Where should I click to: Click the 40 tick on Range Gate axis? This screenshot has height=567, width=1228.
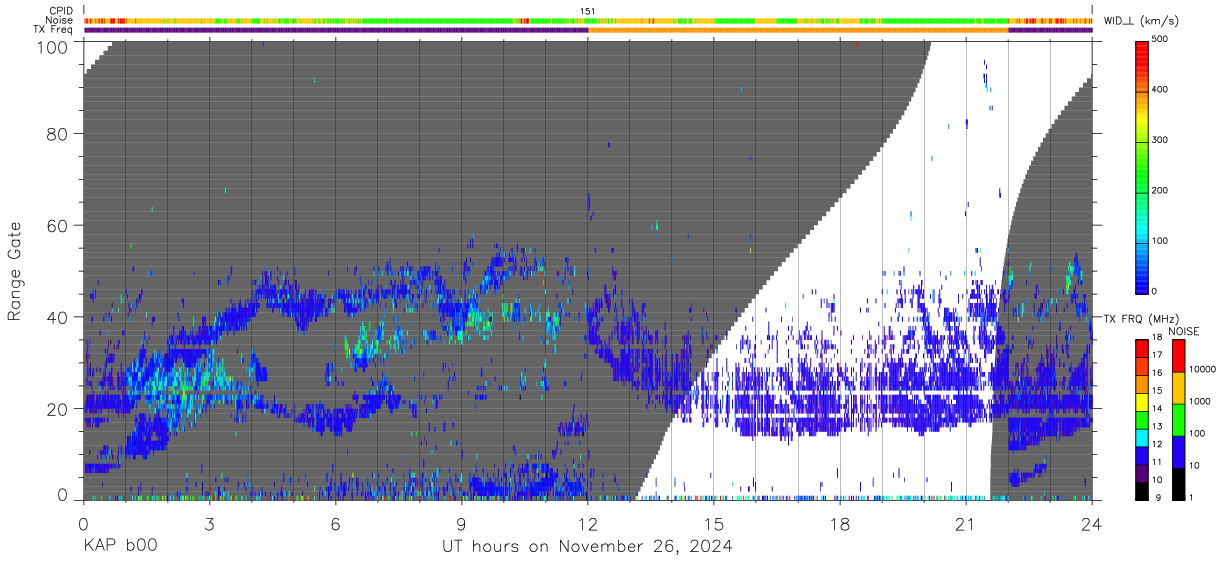click(x=58, y=317)
